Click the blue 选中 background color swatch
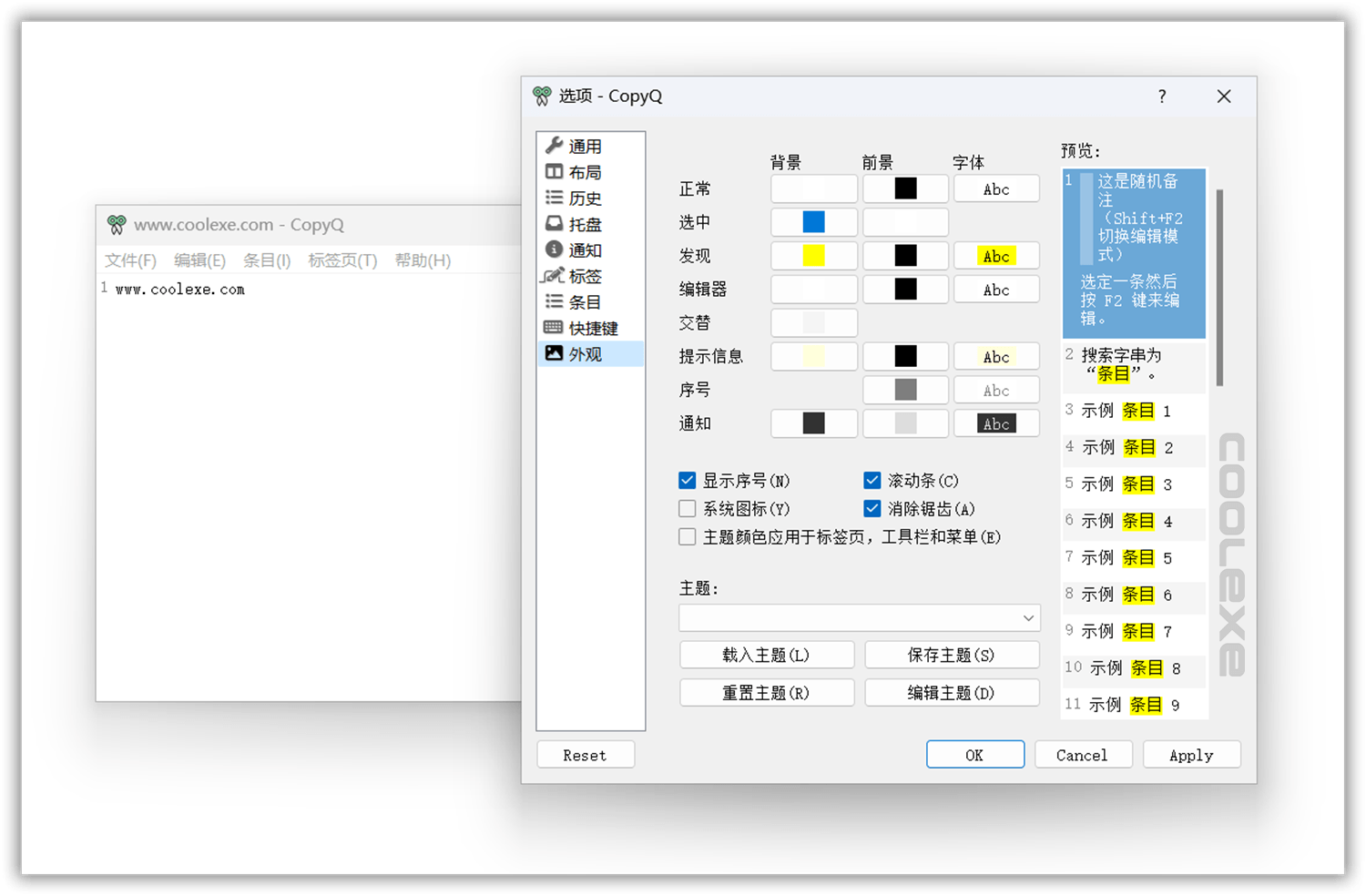Image resolution: width=1366 pixels, height=896 pixels. pos(813,221)
